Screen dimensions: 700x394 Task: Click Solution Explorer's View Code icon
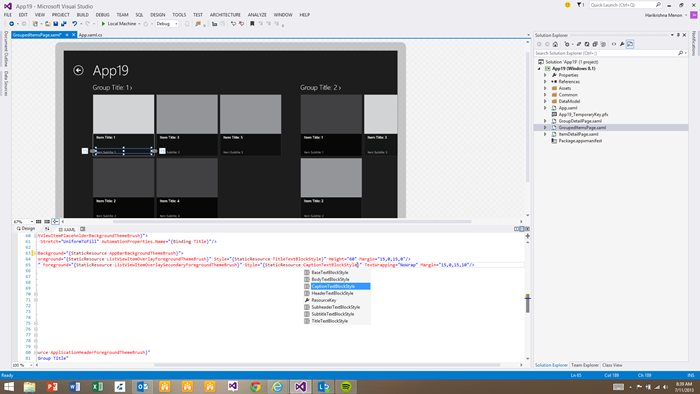pos(614,44)
